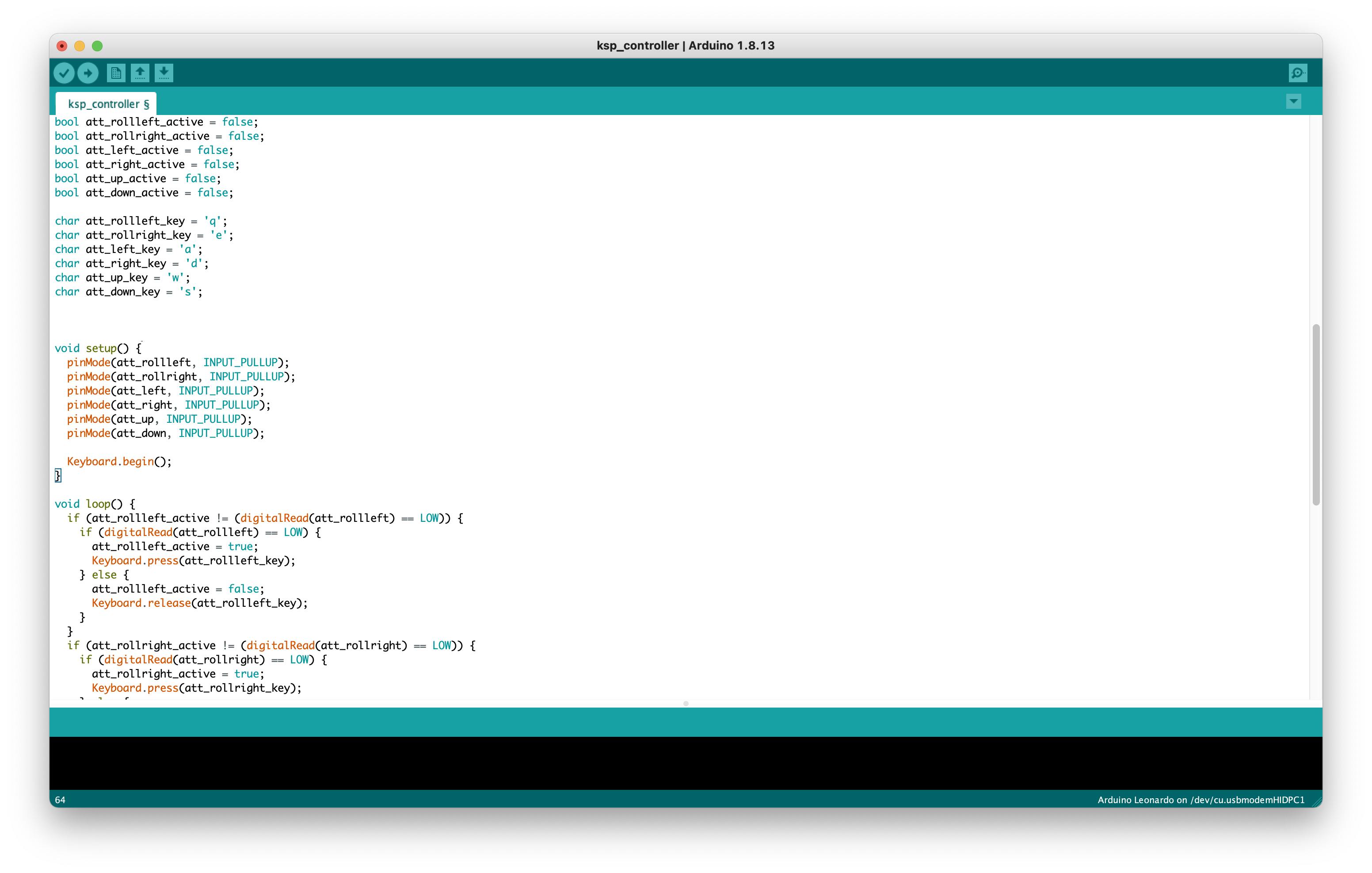Click "char att_rollright_key = 'e';" line

pos(144,235)
